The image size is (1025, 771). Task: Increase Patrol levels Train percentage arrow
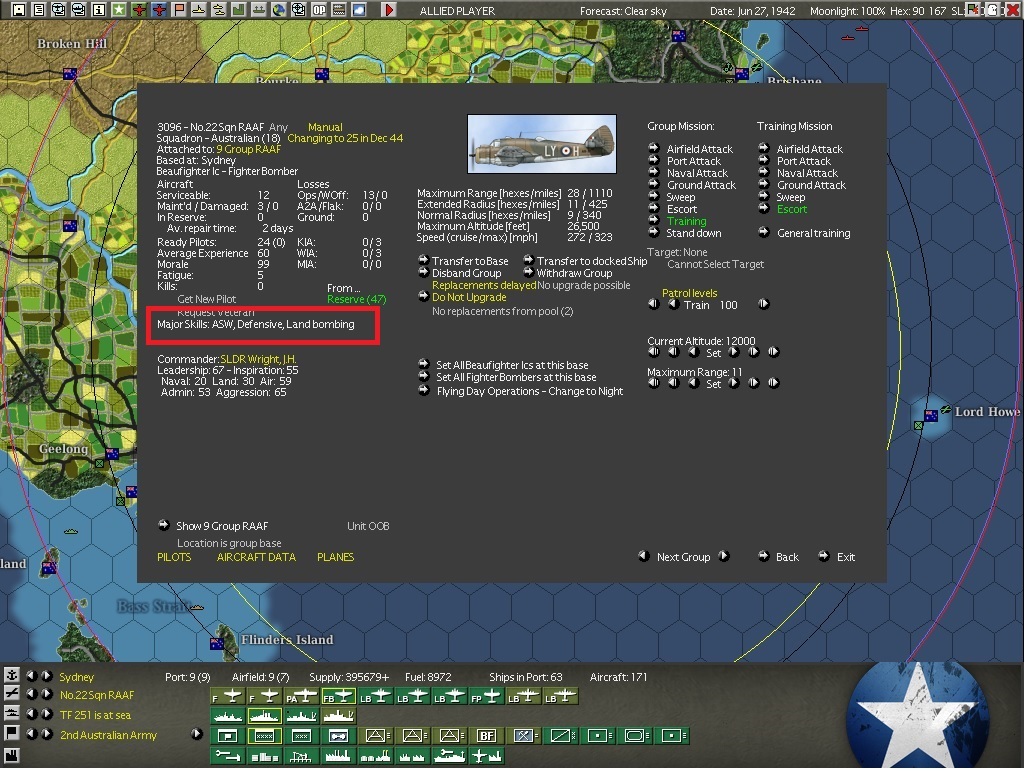(x=764, y=303)
